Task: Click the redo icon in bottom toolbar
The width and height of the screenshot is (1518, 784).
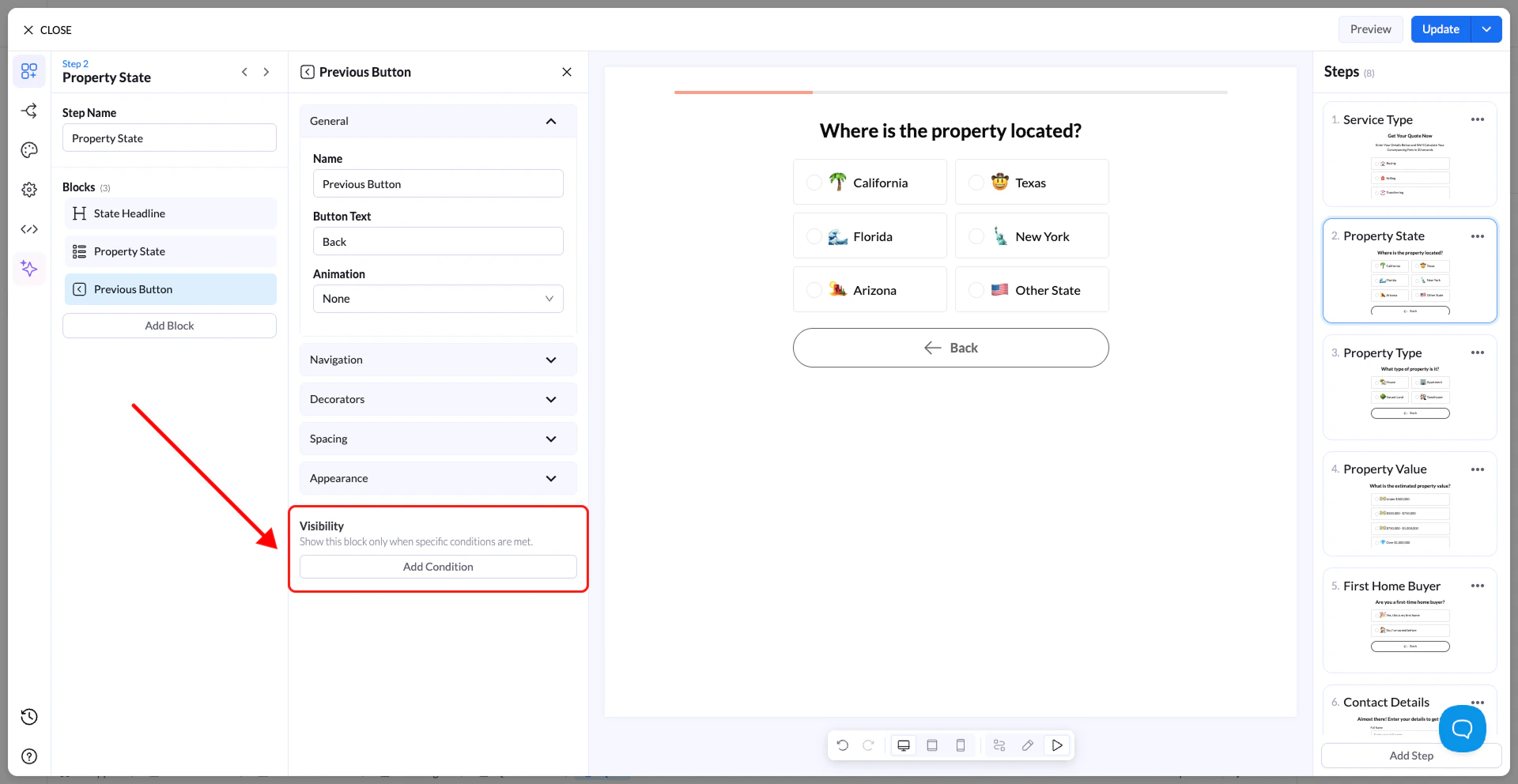Action: click(868, 745)
